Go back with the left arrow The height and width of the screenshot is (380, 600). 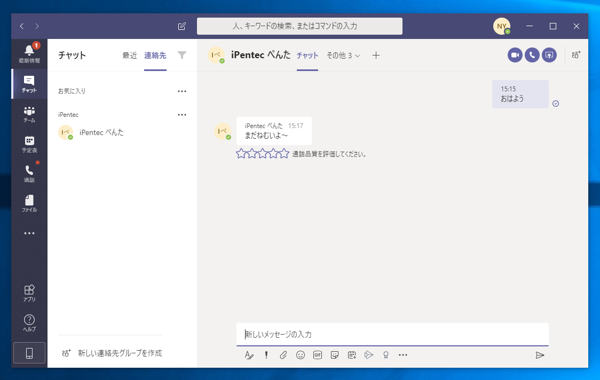pos(22,26)
